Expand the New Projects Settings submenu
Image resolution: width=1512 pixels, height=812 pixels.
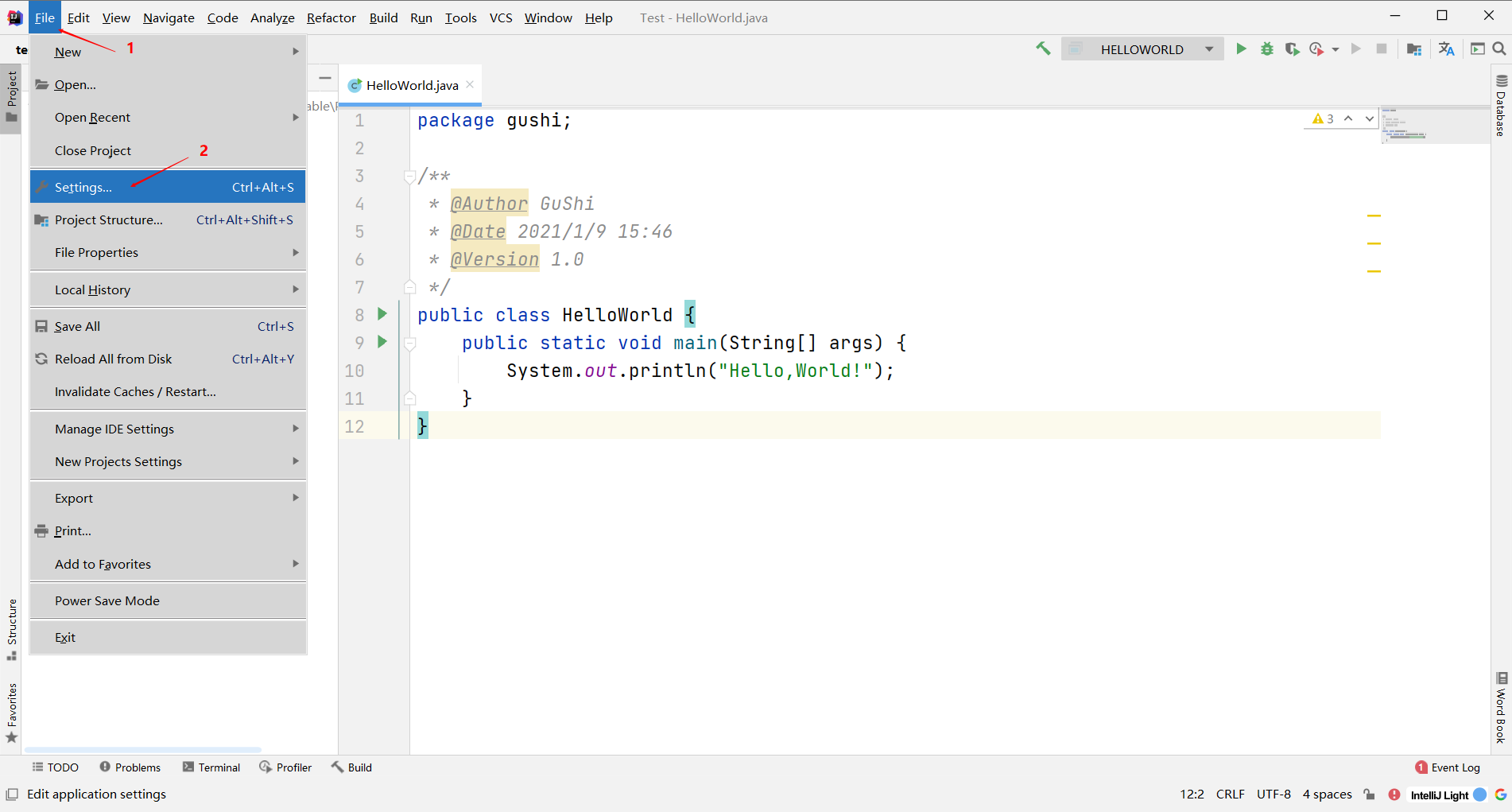pos(168,462)
